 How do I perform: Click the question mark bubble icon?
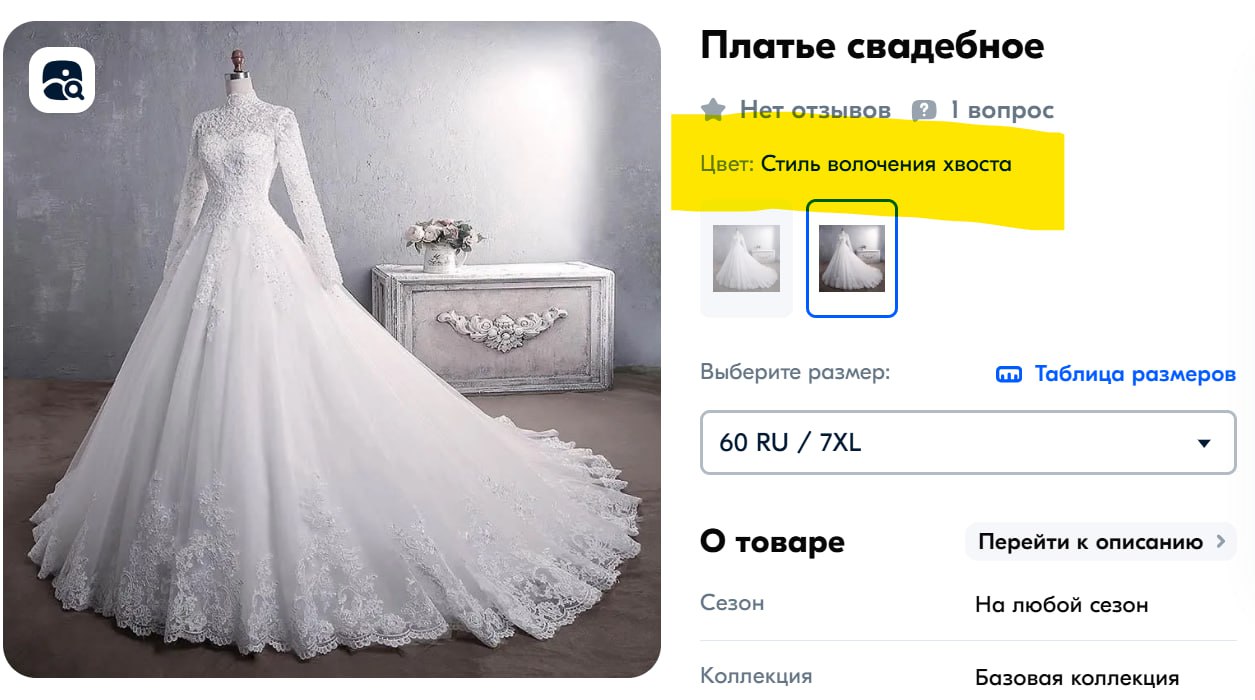[924, 110]
